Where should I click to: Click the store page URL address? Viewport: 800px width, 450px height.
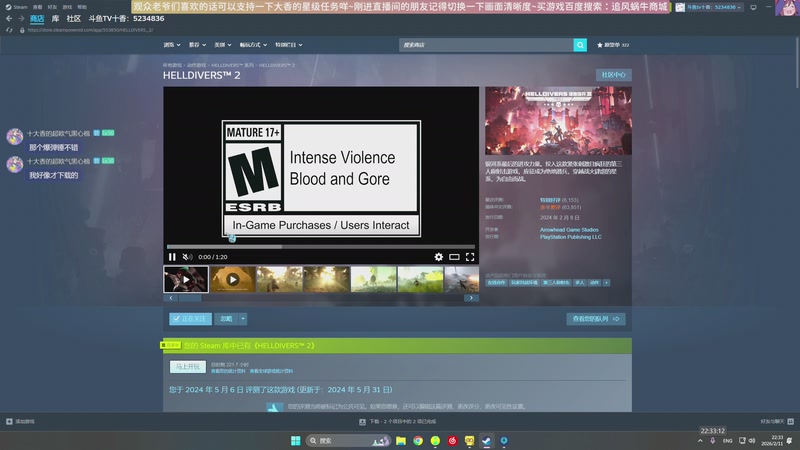pos(90,30)
